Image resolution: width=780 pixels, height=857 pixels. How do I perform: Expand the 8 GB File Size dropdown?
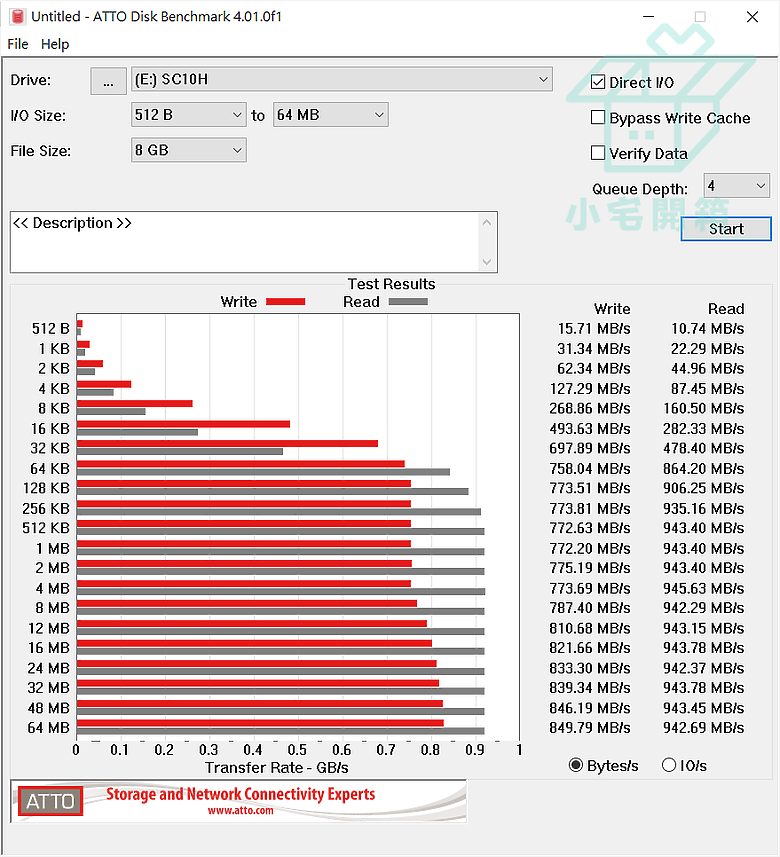click(189, 150)
